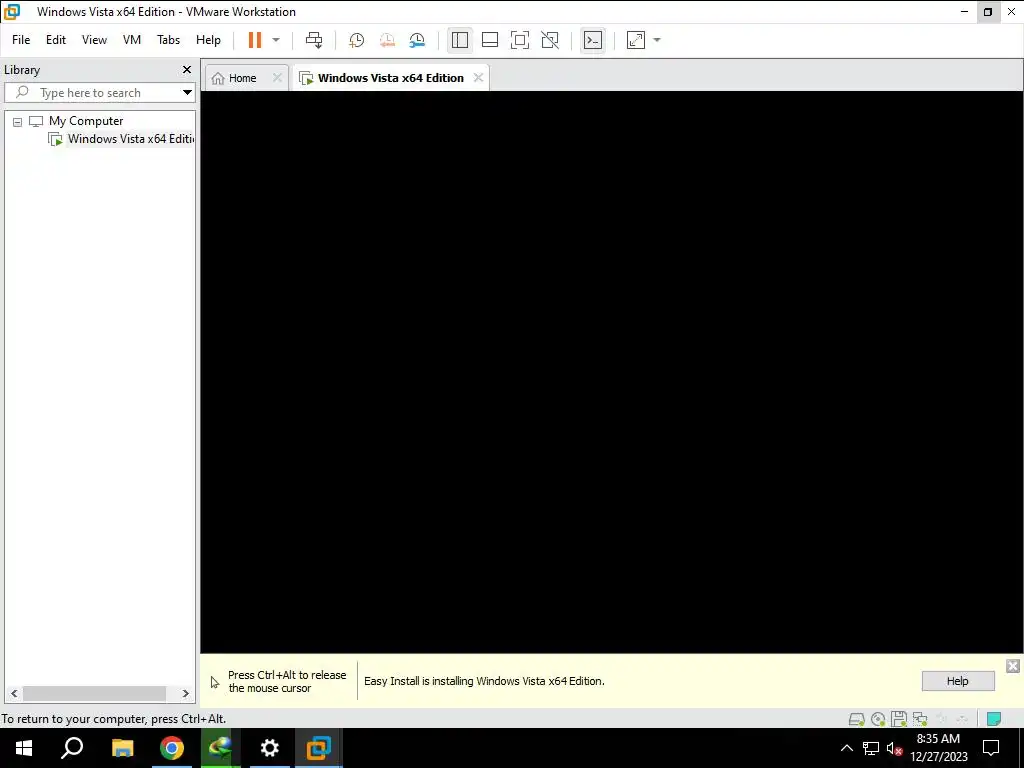Image resolution: width=1024 pixels, height=768 pixels.
Task: Click the VMware logo in title bar
Action: 12,12
